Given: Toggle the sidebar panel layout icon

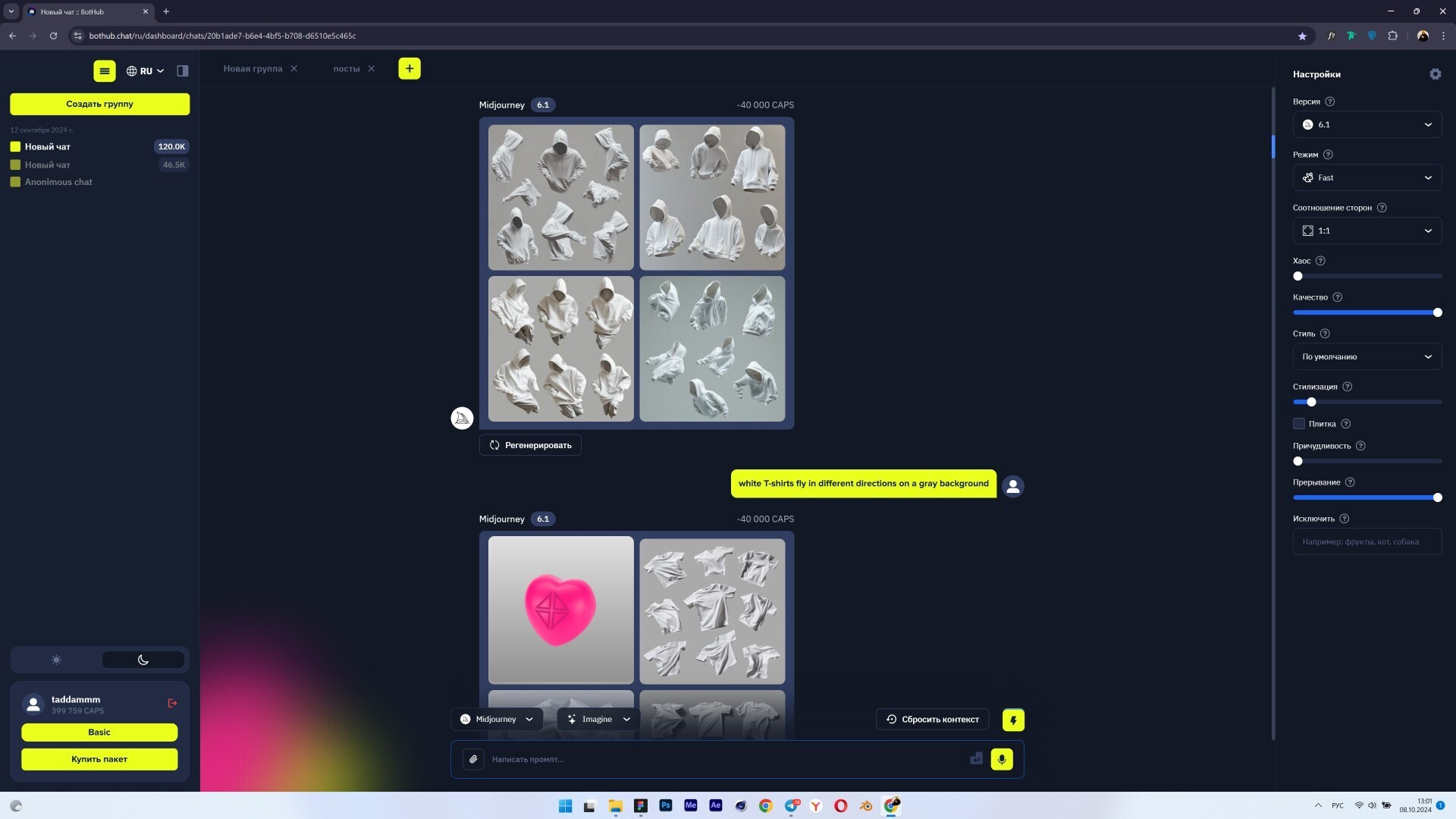Looking at the screenshot, I should coord(183,71).
